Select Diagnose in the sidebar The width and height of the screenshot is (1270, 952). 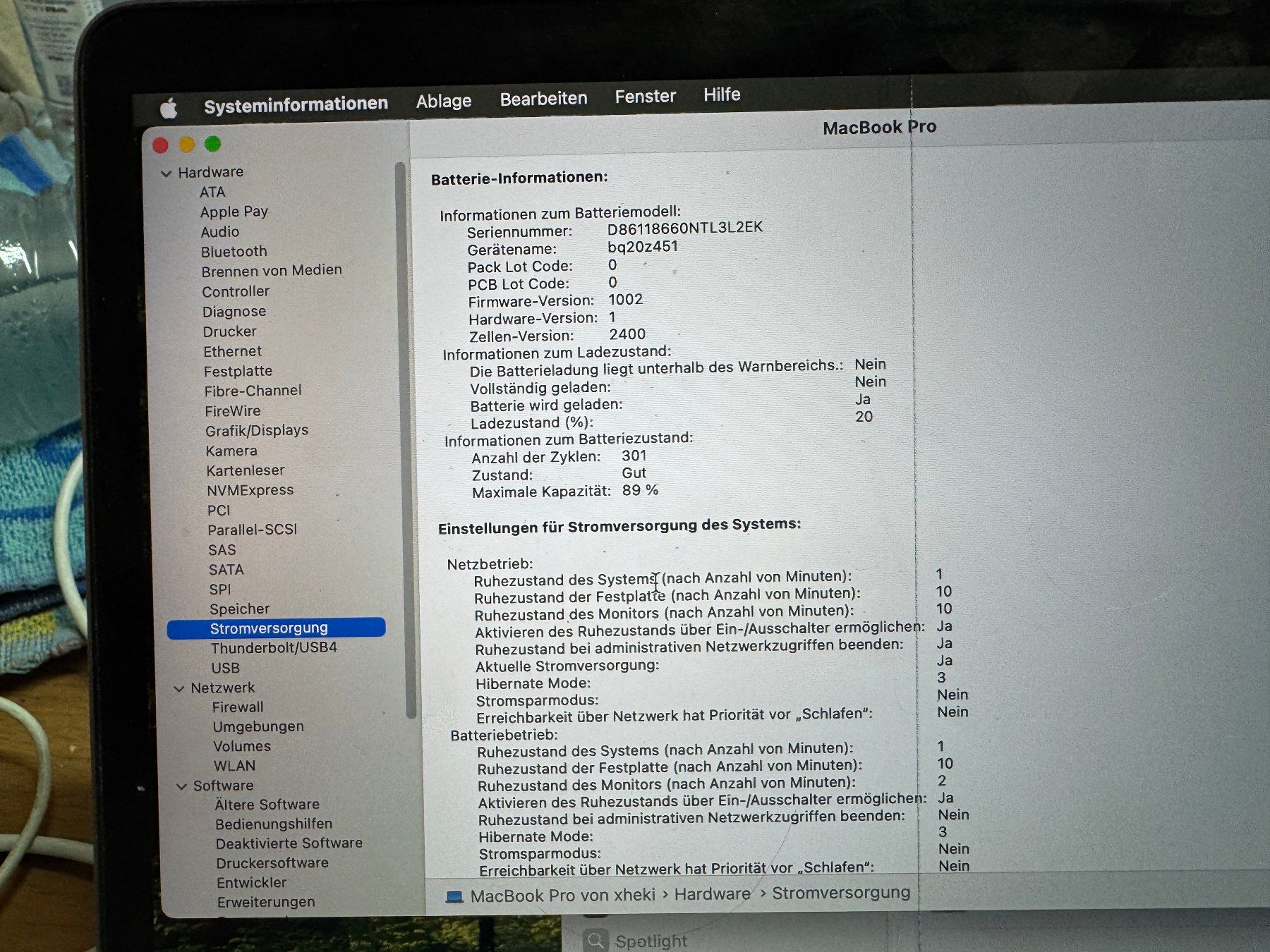pyautogui.click(x=234, y=312)
